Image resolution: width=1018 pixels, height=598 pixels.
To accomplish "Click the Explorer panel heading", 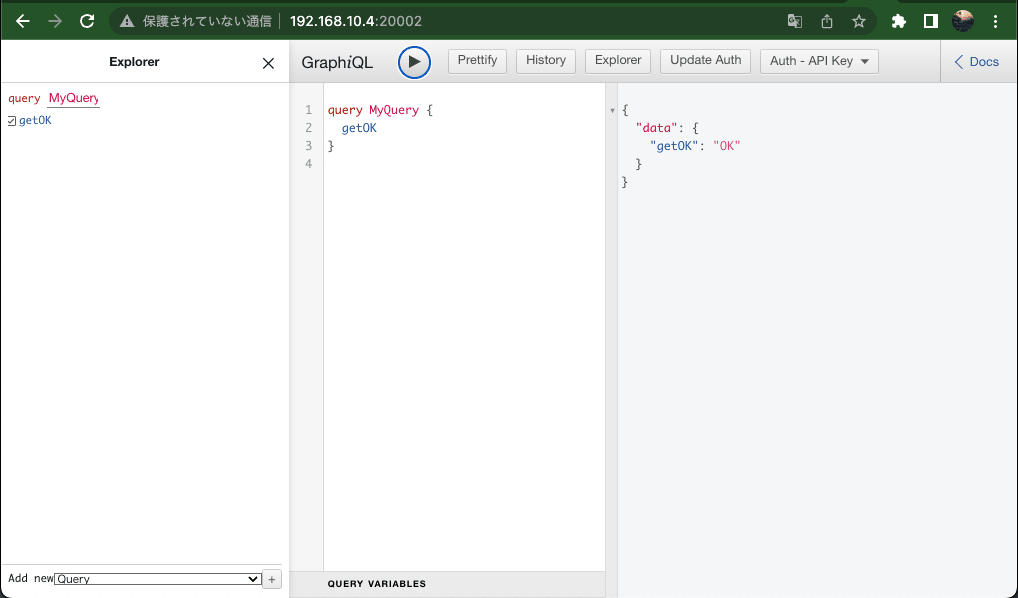I will click(x=134, y=62).
